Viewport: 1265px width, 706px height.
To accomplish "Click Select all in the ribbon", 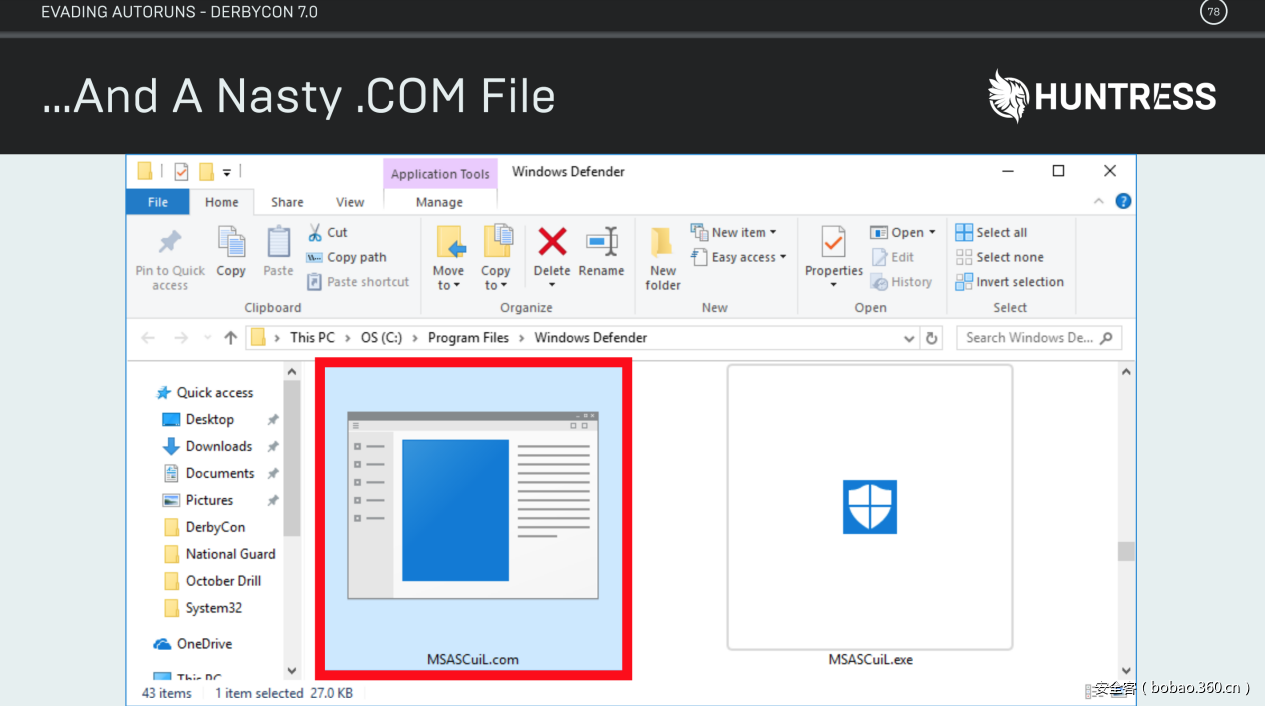I will click(1001, 232).
